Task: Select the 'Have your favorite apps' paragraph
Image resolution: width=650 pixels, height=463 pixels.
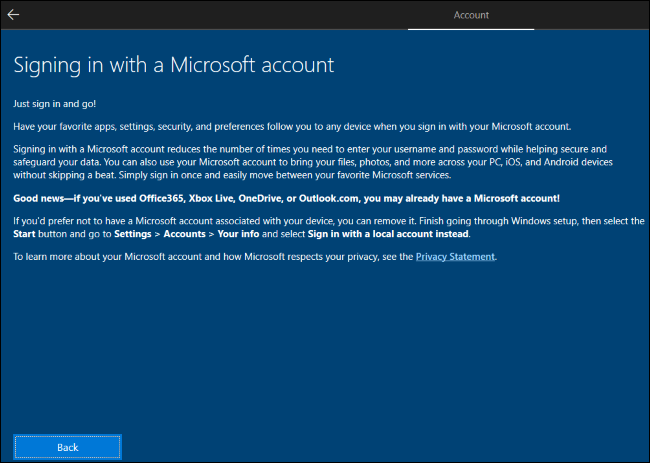Action: click(290, 126)
